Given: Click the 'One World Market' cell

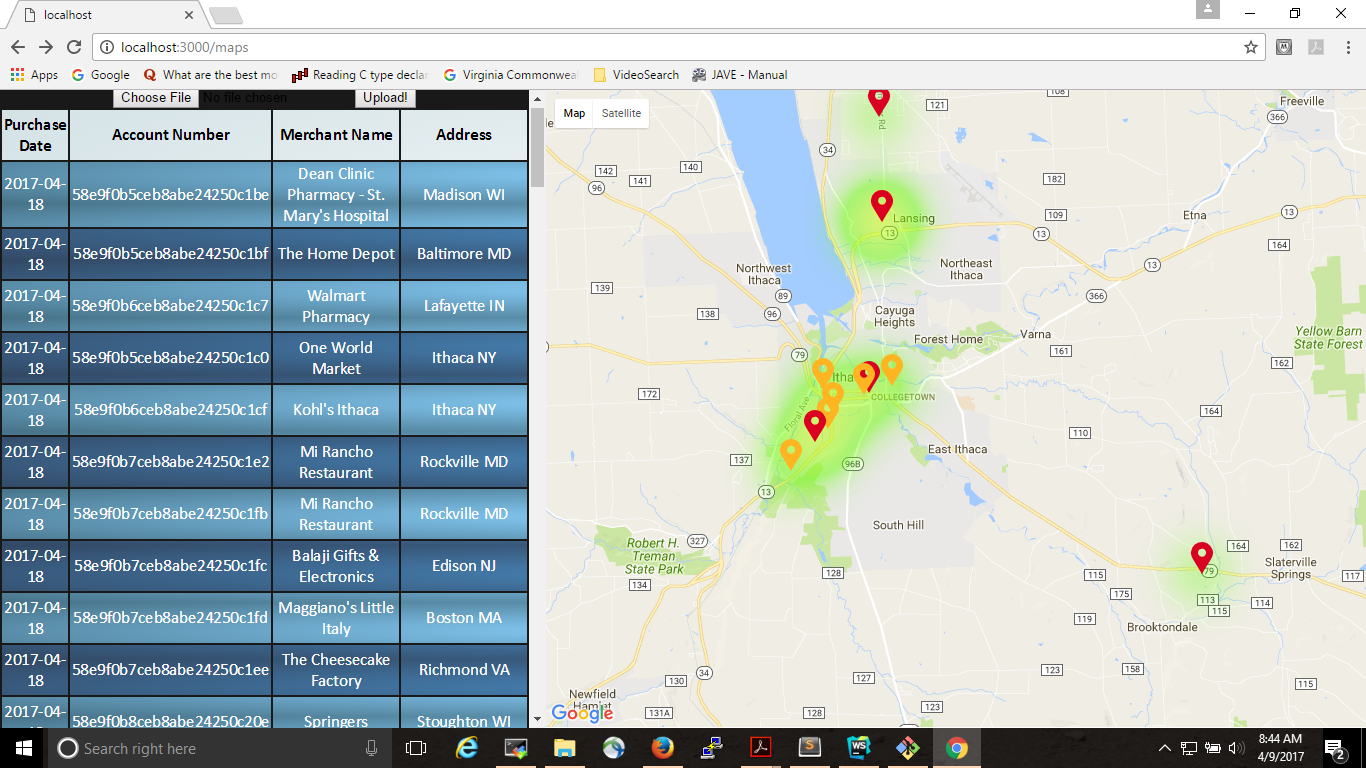Looking at the screenshot, I should coord(336,358).
